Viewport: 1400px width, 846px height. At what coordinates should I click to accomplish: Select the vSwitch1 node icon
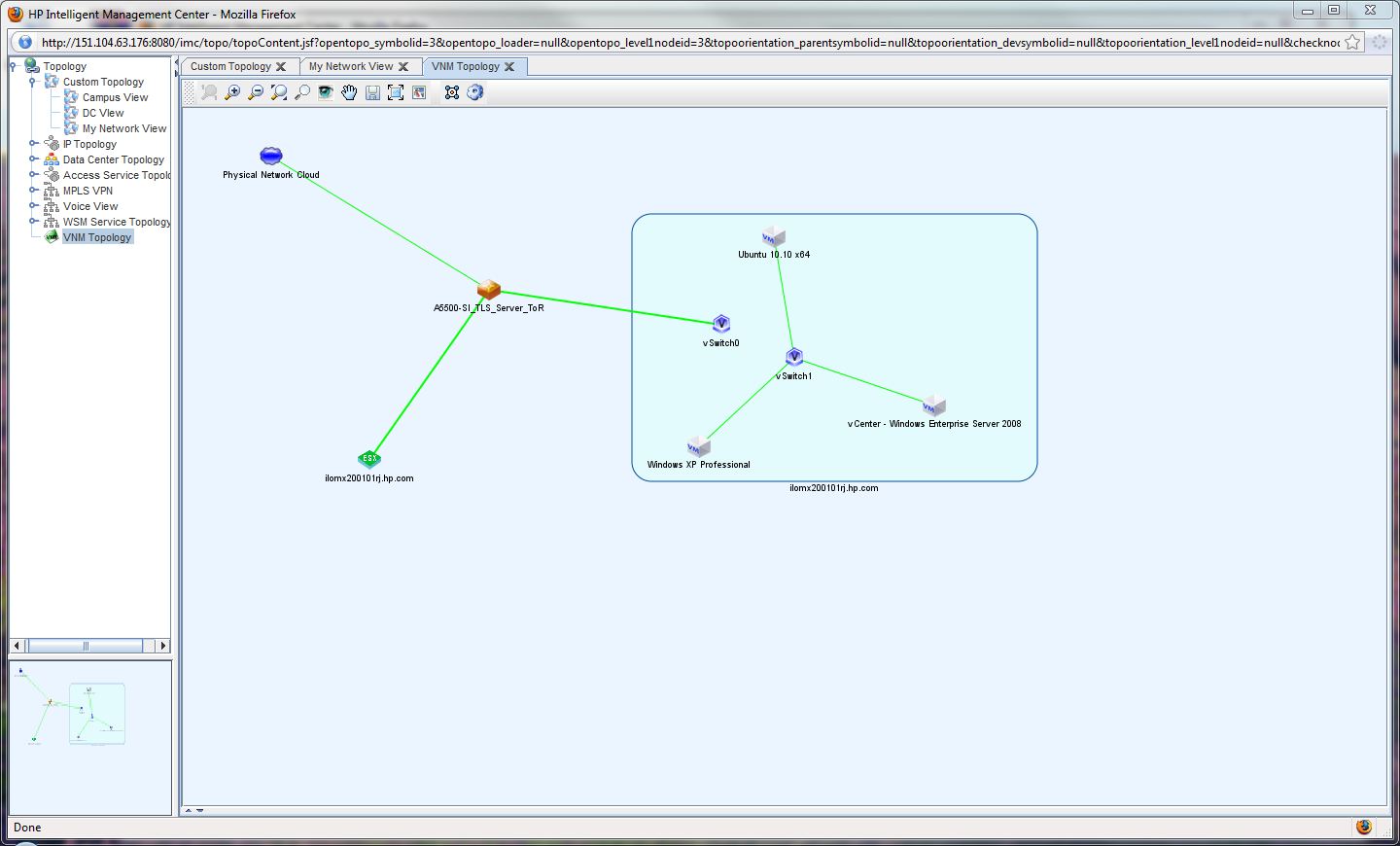point(794,357)
